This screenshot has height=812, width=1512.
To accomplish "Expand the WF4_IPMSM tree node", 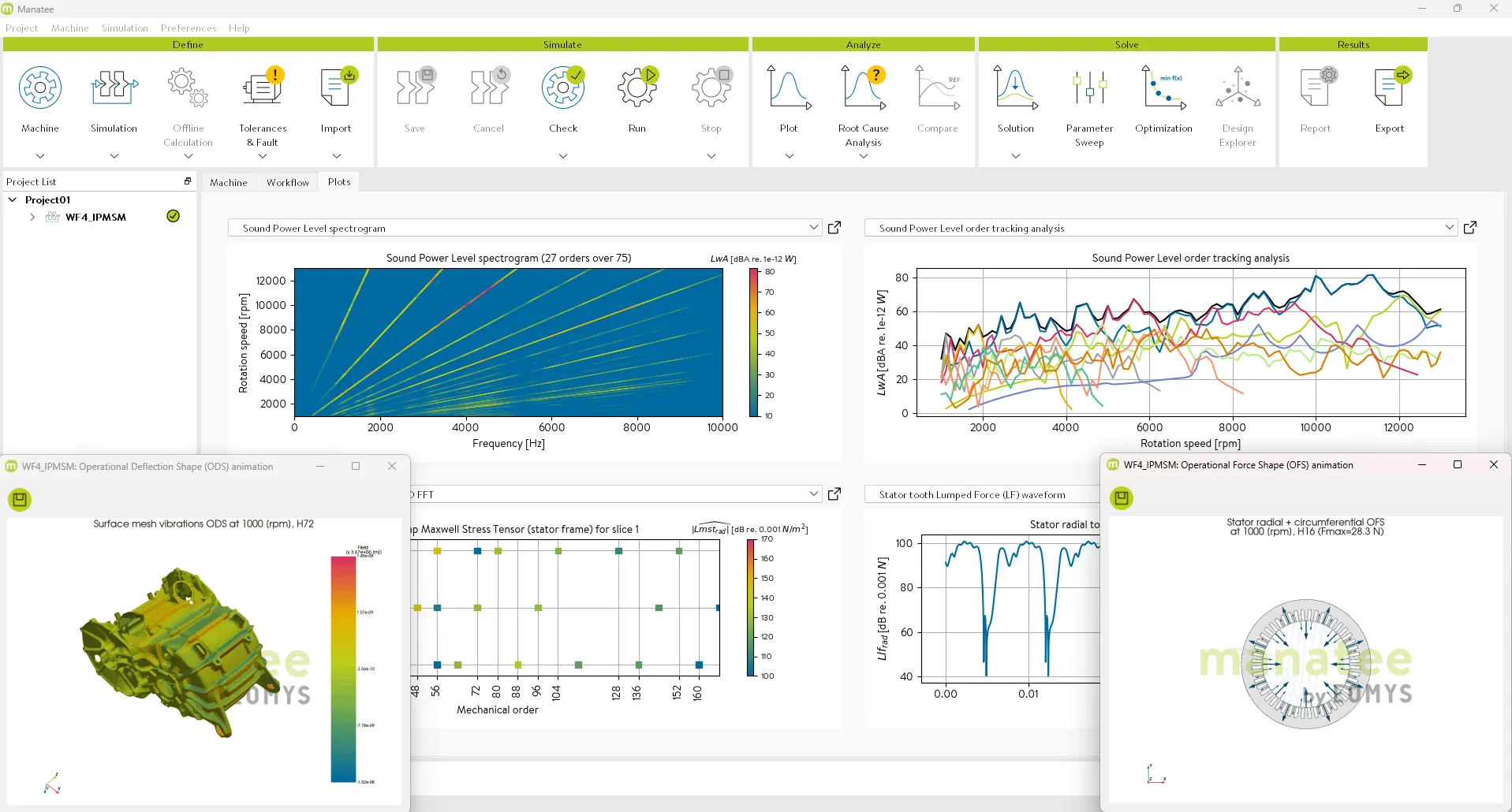I will click(32, 217).
